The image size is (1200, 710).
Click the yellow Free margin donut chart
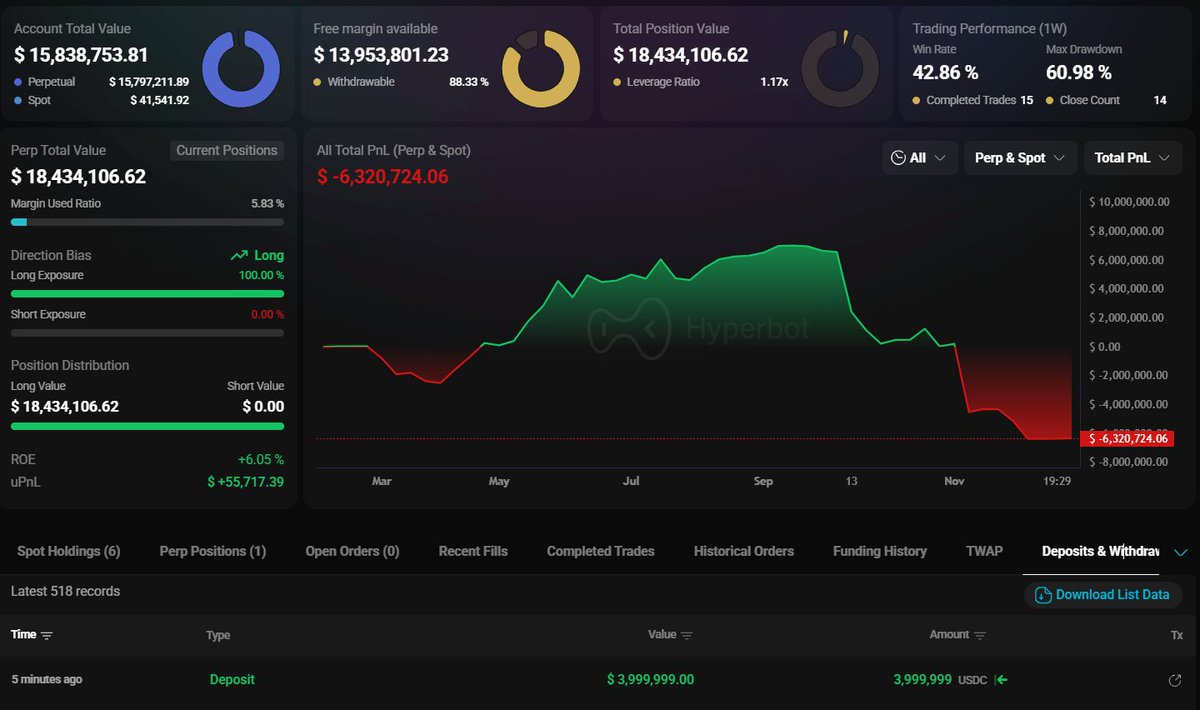(540, 69)
